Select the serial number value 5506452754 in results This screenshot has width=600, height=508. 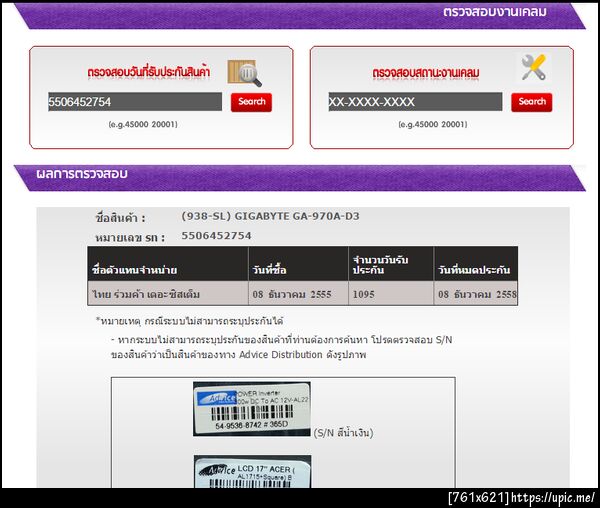(216, 236)
